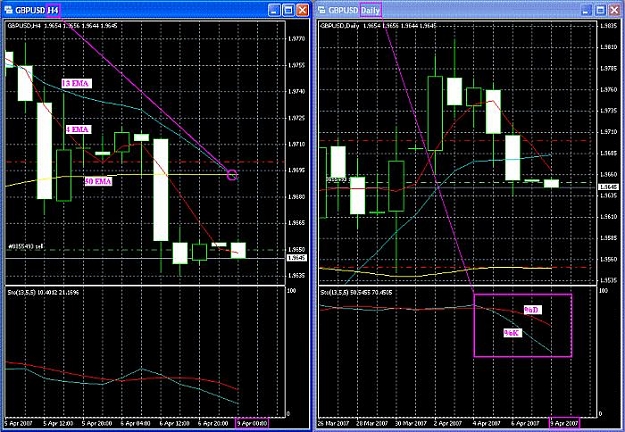Click 1.9770 on the H4 price axis

pyautogui.click(x=296, y=39)
